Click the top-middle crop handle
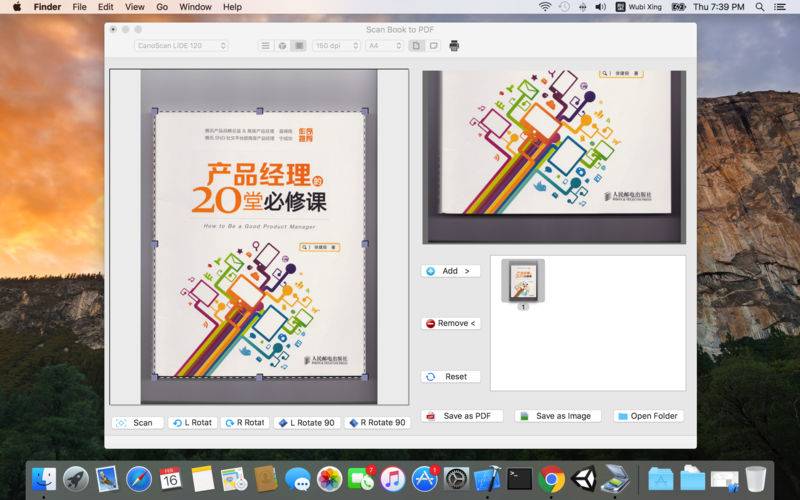 point(260,111)
